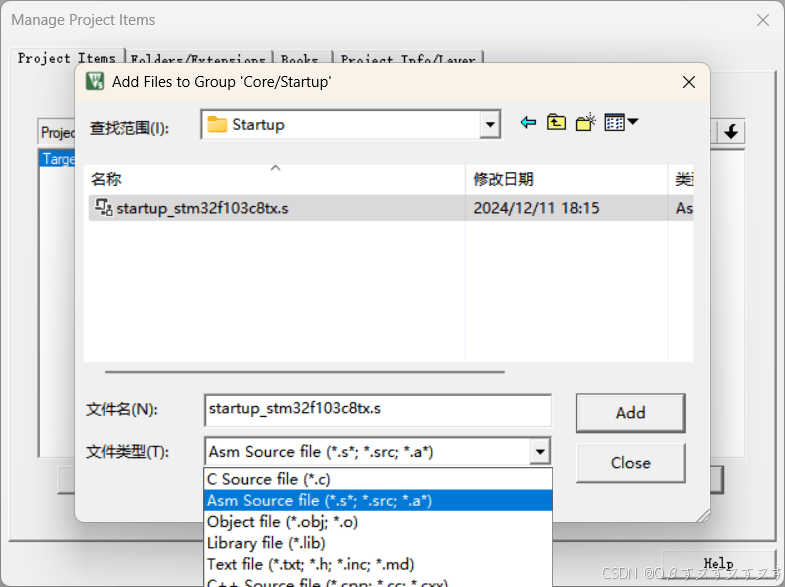Click the Keil icon in dialog title bar
785x587 pixels.
(95, 81)
